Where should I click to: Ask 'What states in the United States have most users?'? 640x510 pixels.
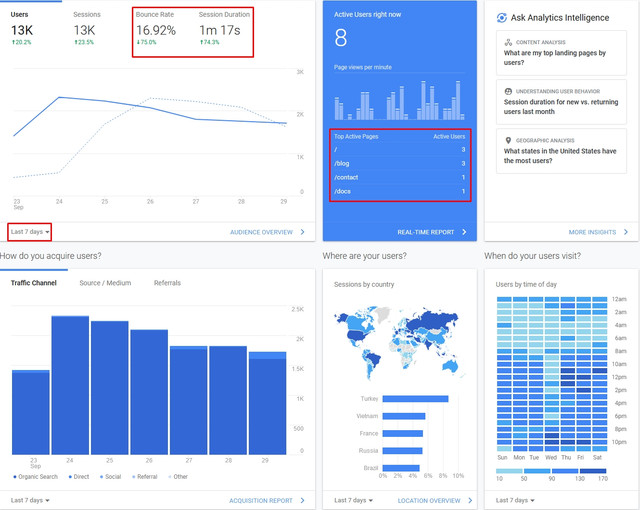[561, 151]
